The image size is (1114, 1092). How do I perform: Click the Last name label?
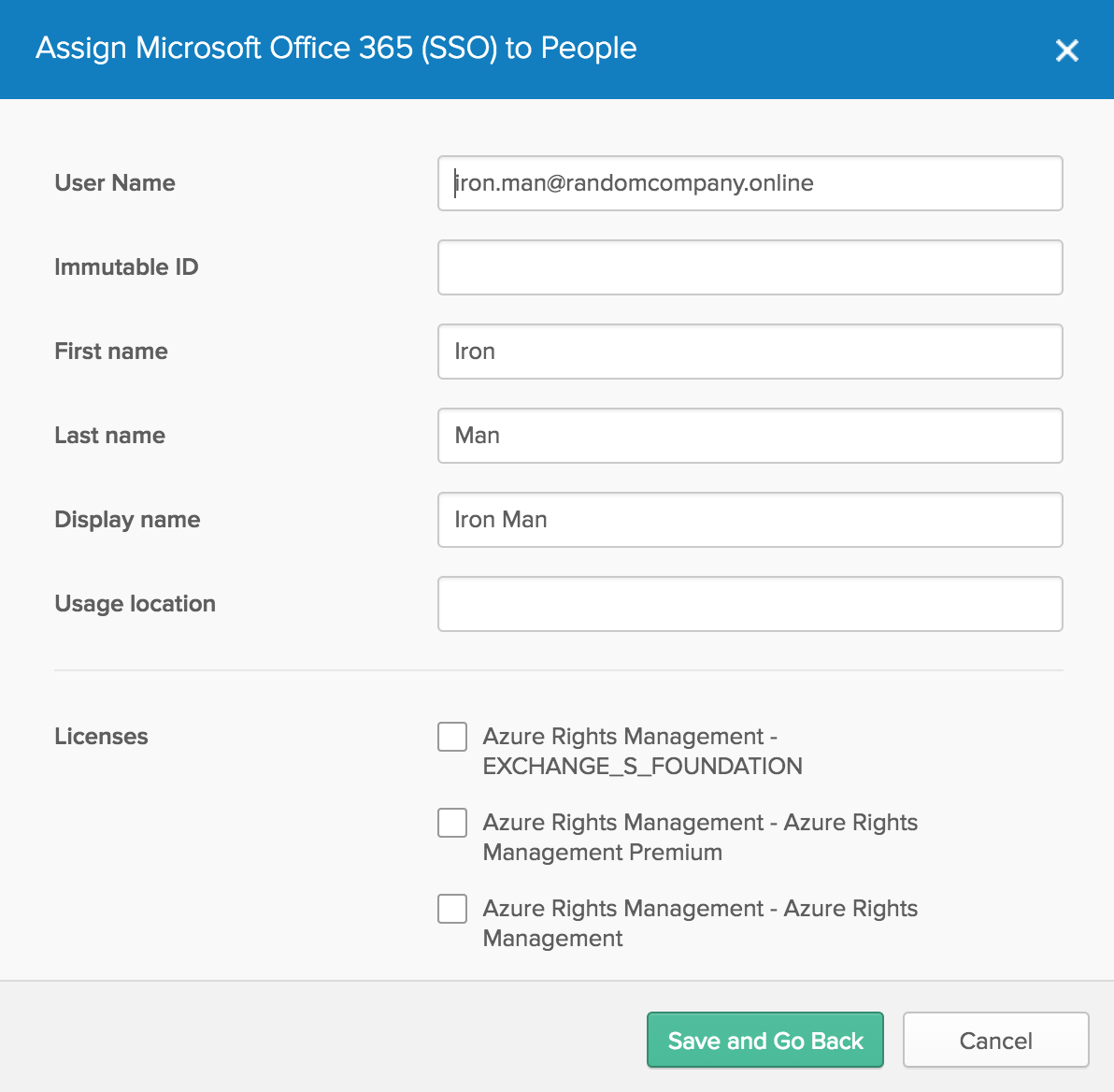point(110,435)
